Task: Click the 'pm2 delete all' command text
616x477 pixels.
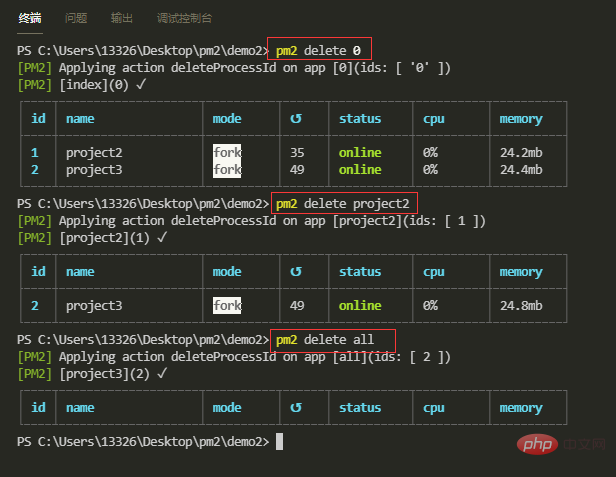Action: 325,339
